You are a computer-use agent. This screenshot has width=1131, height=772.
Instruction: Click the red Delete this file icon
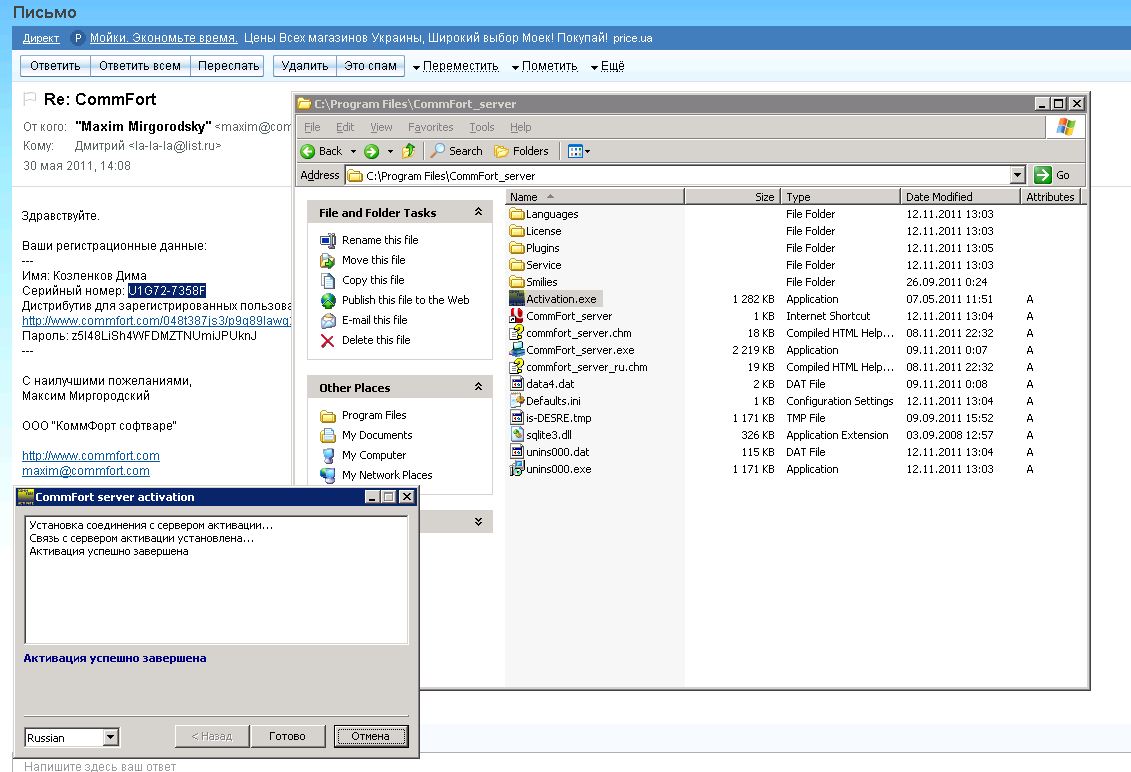coord(327,341)
